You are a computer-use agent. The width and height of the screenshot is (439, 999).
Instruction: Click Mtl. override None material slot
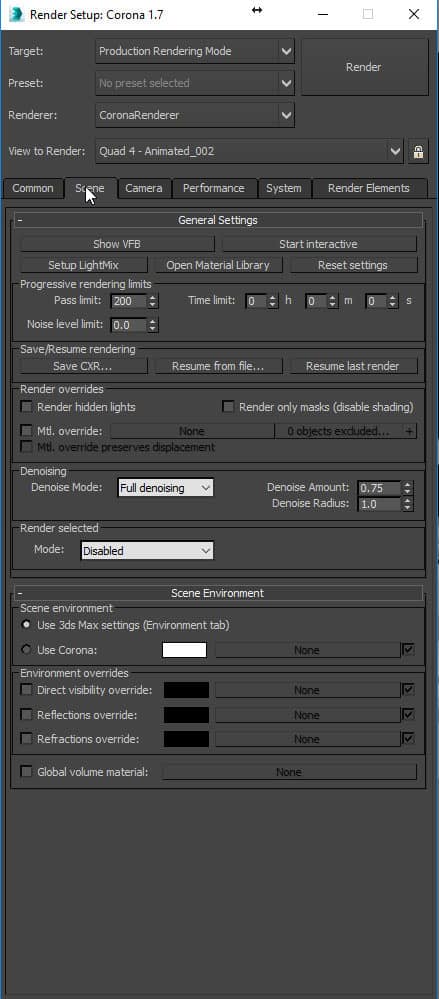(x=192, y=431)
